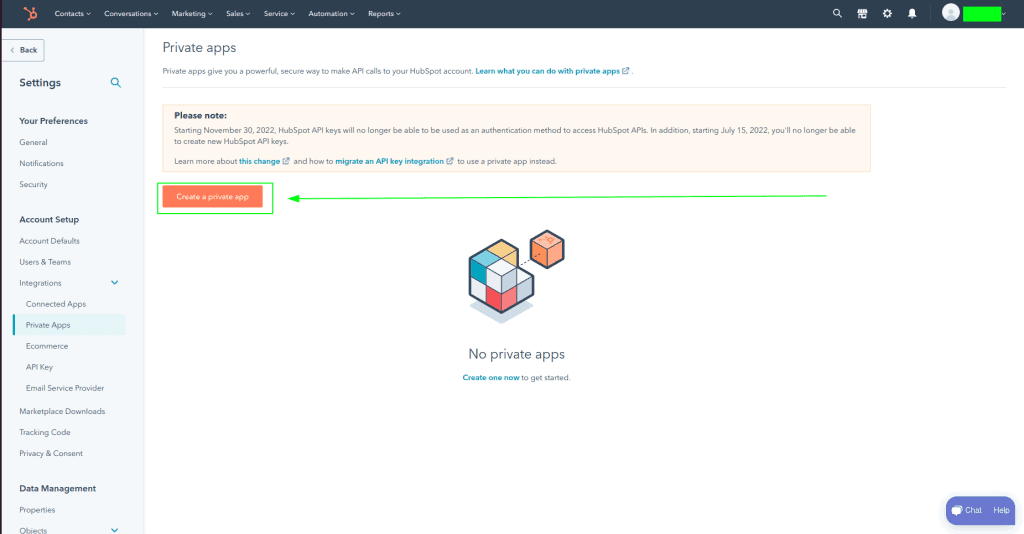Click the 'No private apps' heading
The image size is (1024, 534).
(517, 354)
